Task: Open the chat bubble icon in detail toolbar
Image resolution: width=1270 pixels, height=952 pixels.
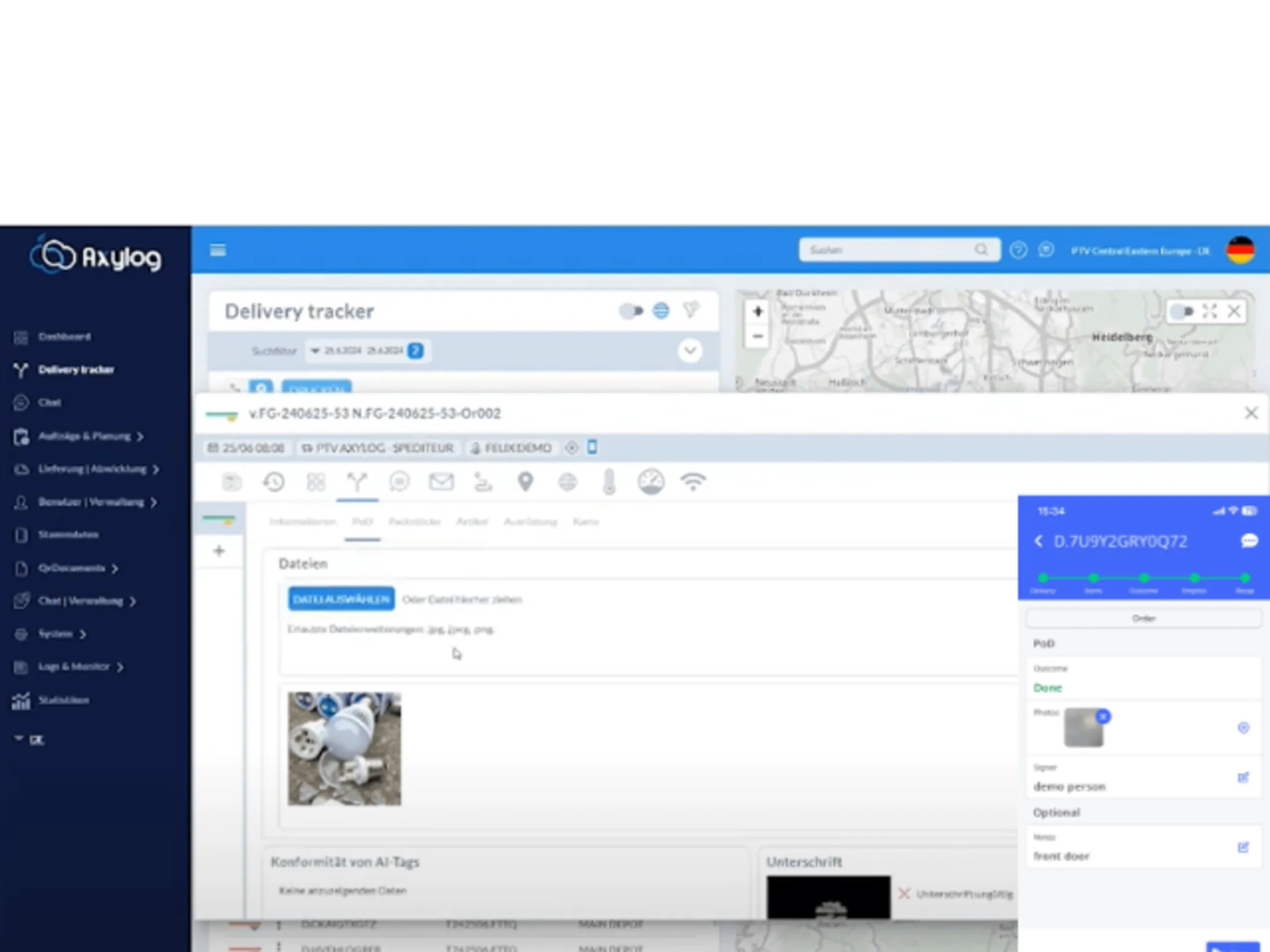Action: coord(399,482)
